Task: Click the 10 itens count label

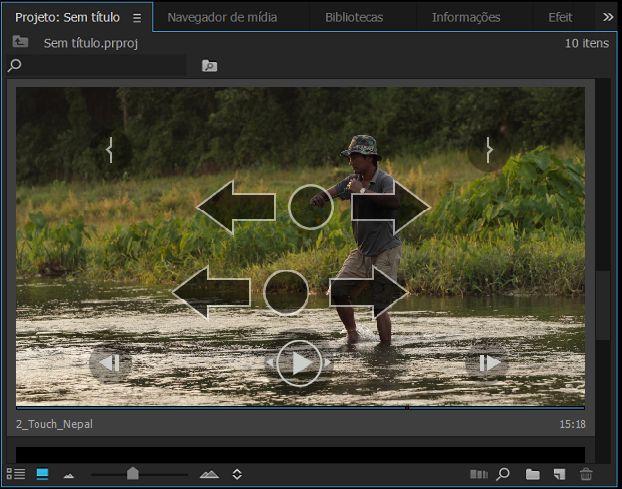Action: pyautogui.click(x=587, y=43)
